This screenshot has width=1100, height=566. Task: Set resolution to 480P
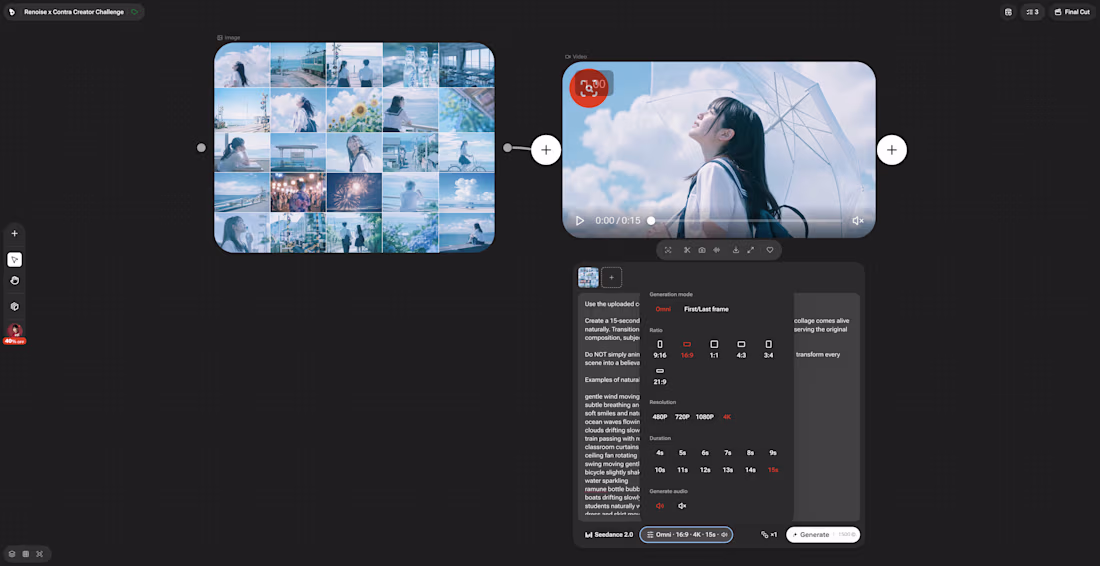(x=659, y=417)
